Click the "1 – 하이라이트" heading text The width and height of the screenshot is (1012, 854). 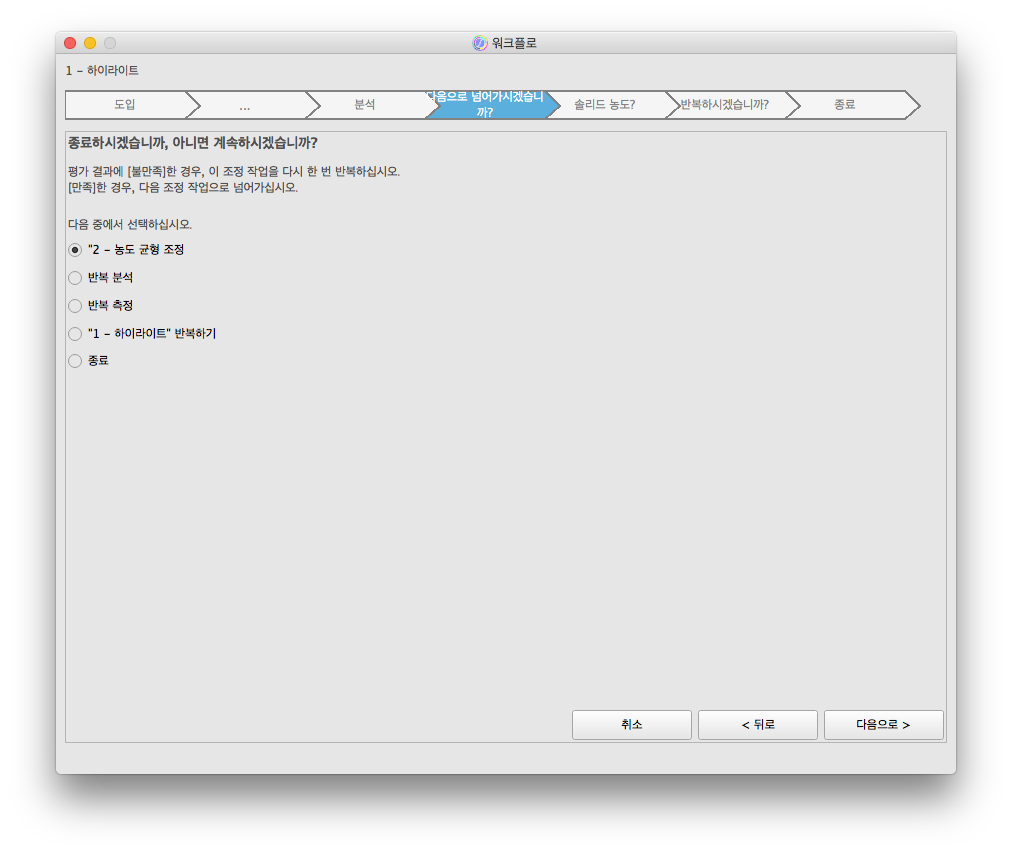click(102, 70)
